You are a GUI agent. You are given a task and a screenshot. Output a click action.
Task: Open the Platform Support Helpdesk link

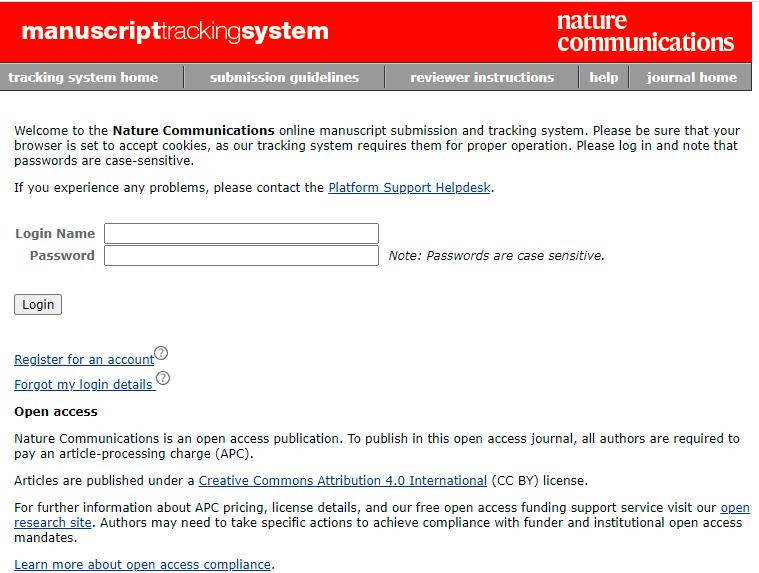(x=410, y=187)
